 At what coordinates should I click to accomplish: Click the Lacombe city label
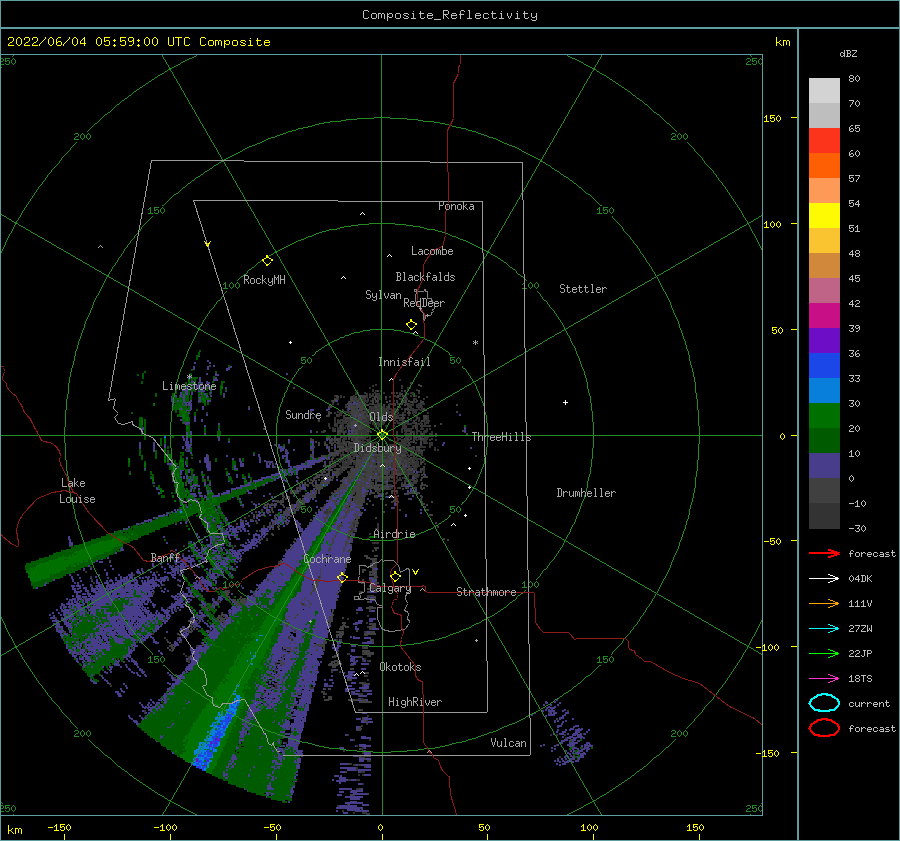(432, 251)
